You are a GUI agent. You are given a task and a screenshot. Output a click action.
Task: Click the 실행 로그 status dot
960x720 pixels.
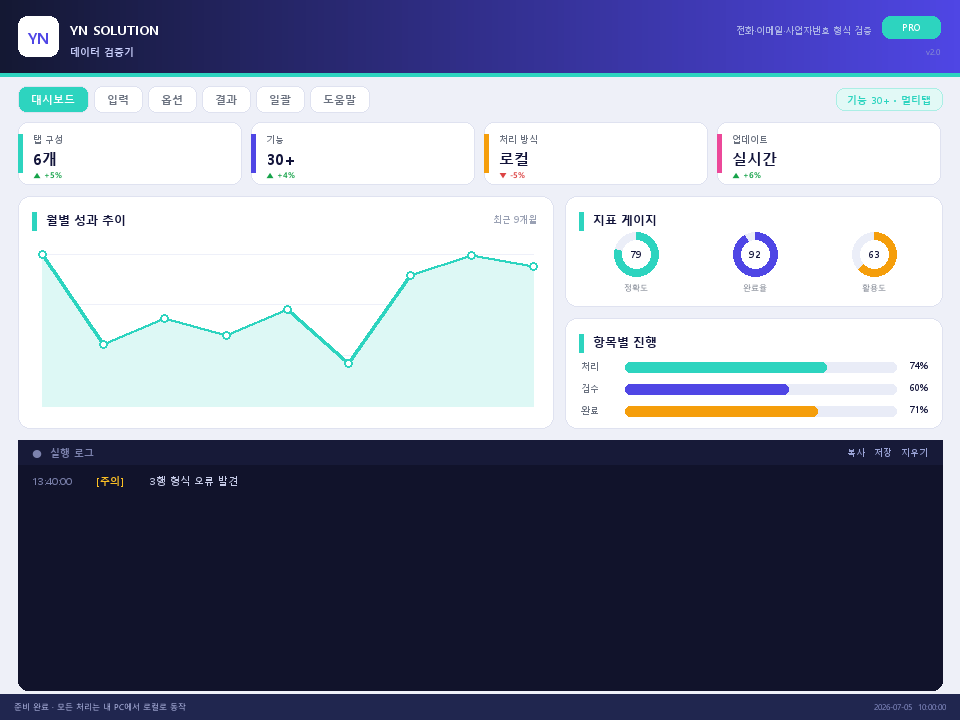(37, 454)
